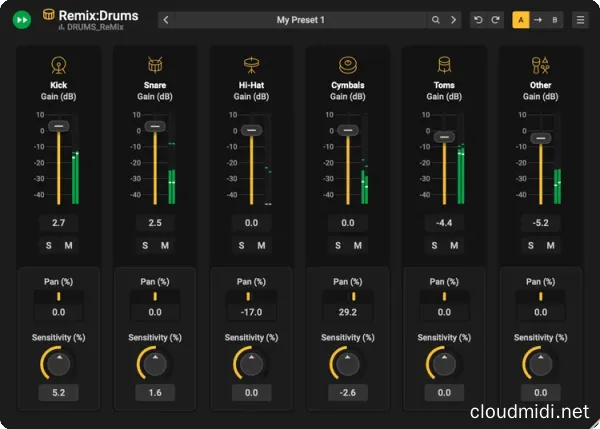Viewport: 600px width, 429px height.
Task: Mute the Toms channel
Action: pos(454,245)
